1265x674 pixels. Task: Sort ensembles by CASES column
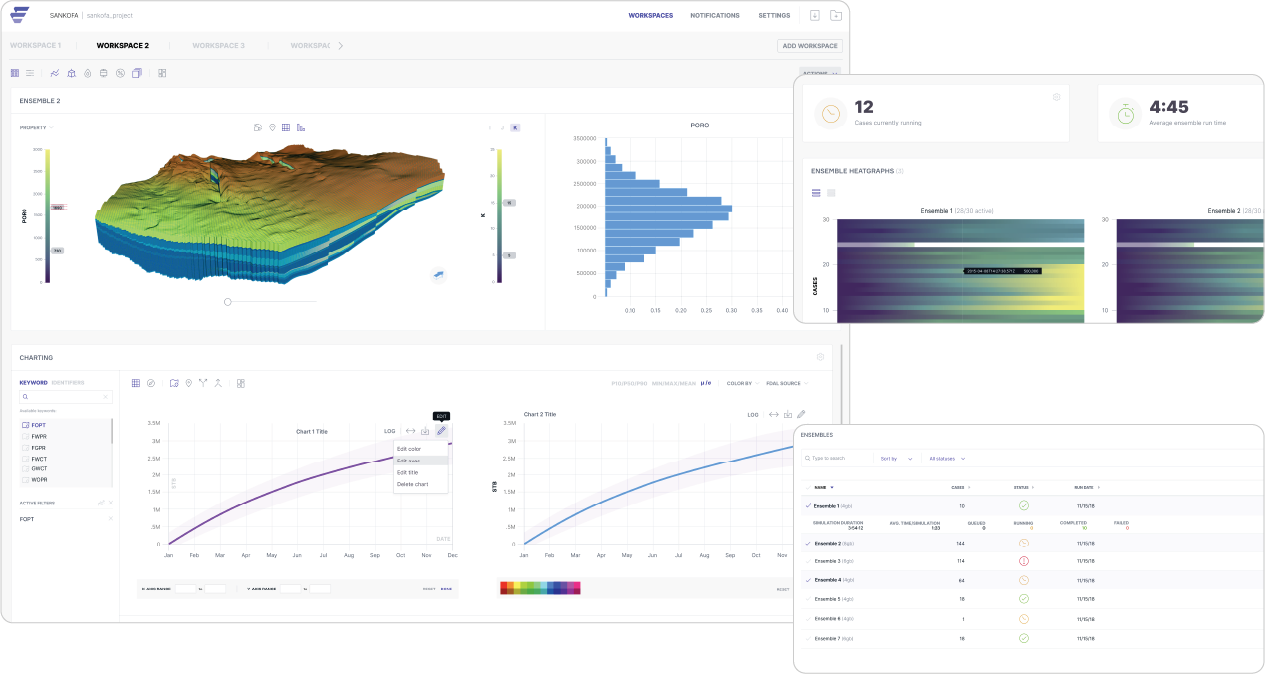coord(960,487)
